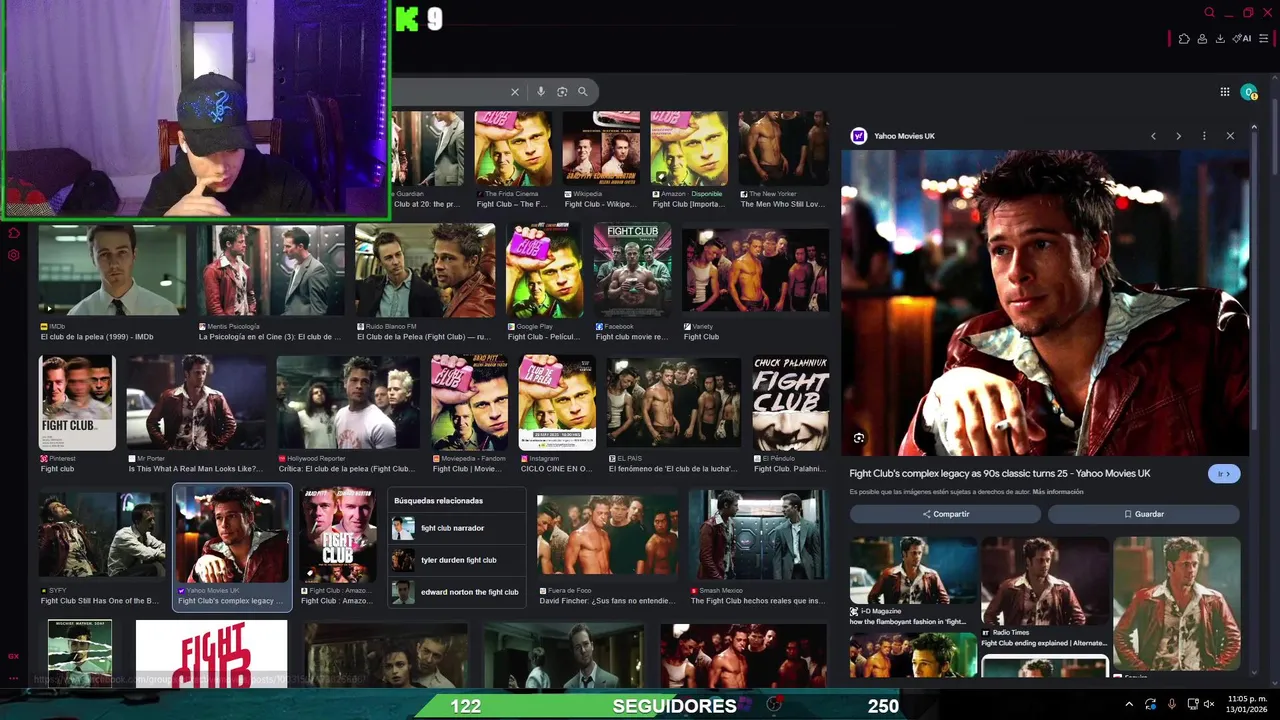Screen dimensions: 1280x720
Task: Open the browser Easy Setup menu icon
Action: click(x=1264, y=39)
